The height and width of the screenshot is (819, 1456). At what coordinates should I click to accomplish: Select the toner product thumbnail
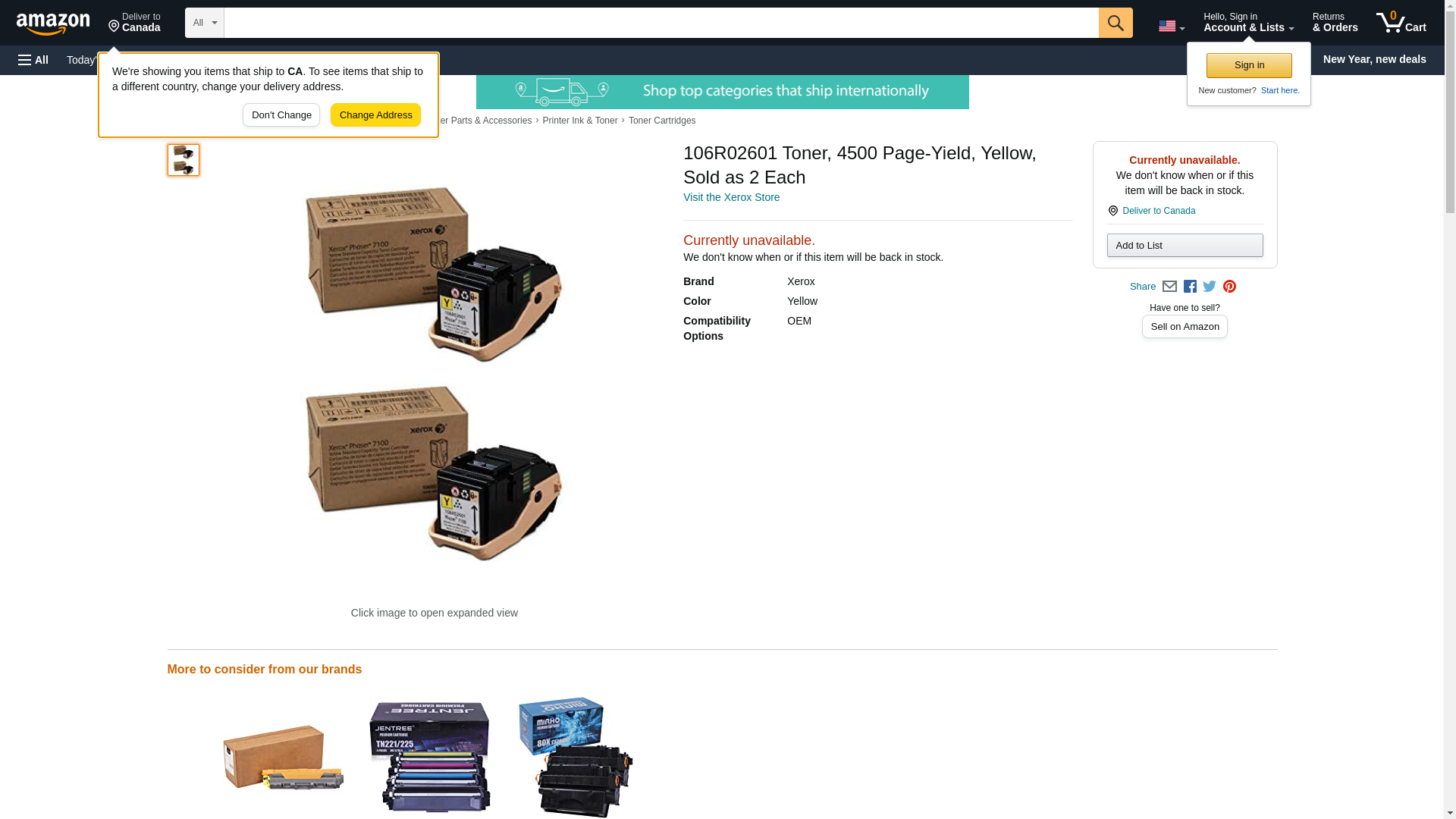pyautogui.click(x=184, y=160)
